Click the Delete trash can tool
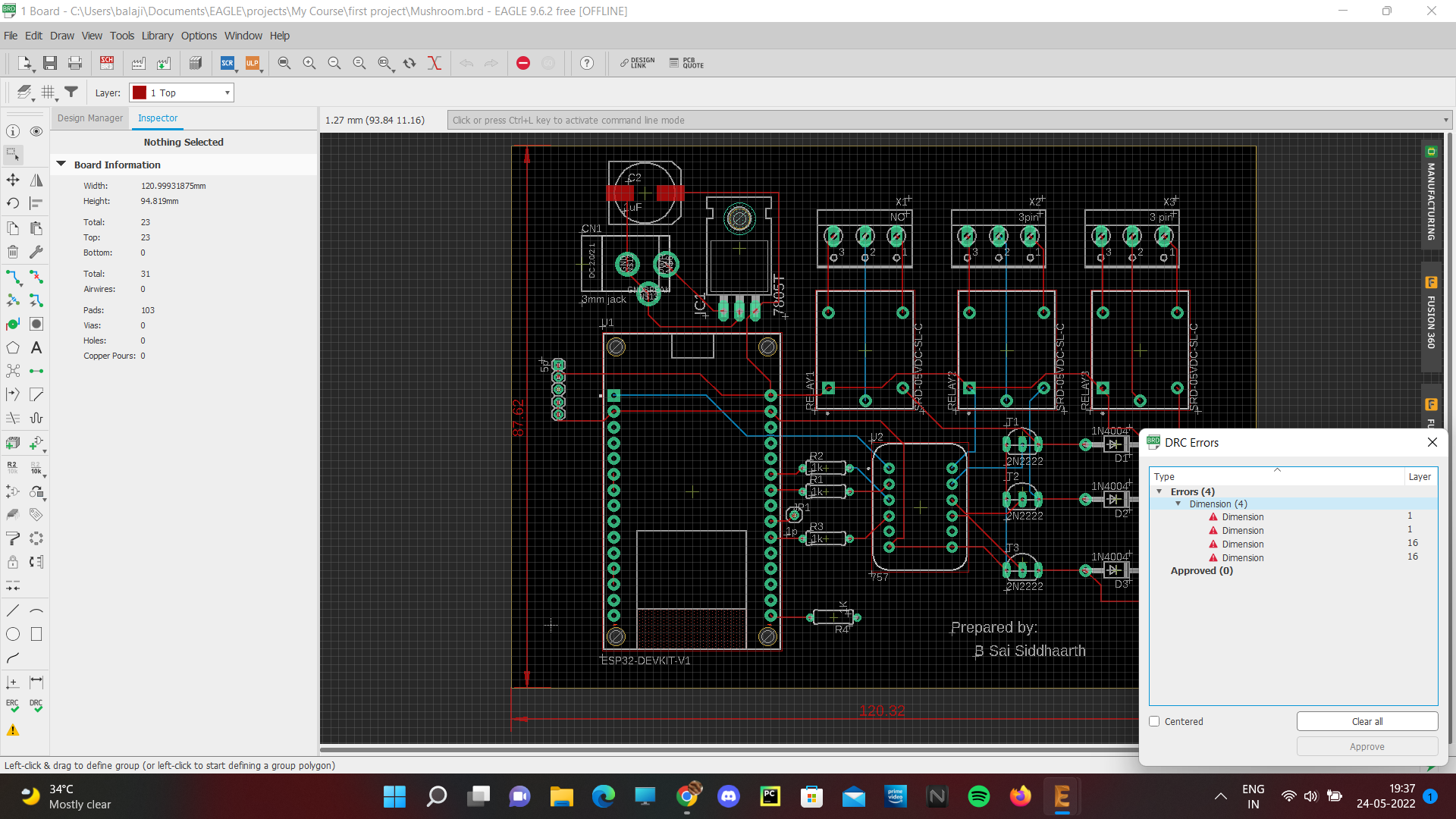The image size is (1456, 819). coord(13,252)
